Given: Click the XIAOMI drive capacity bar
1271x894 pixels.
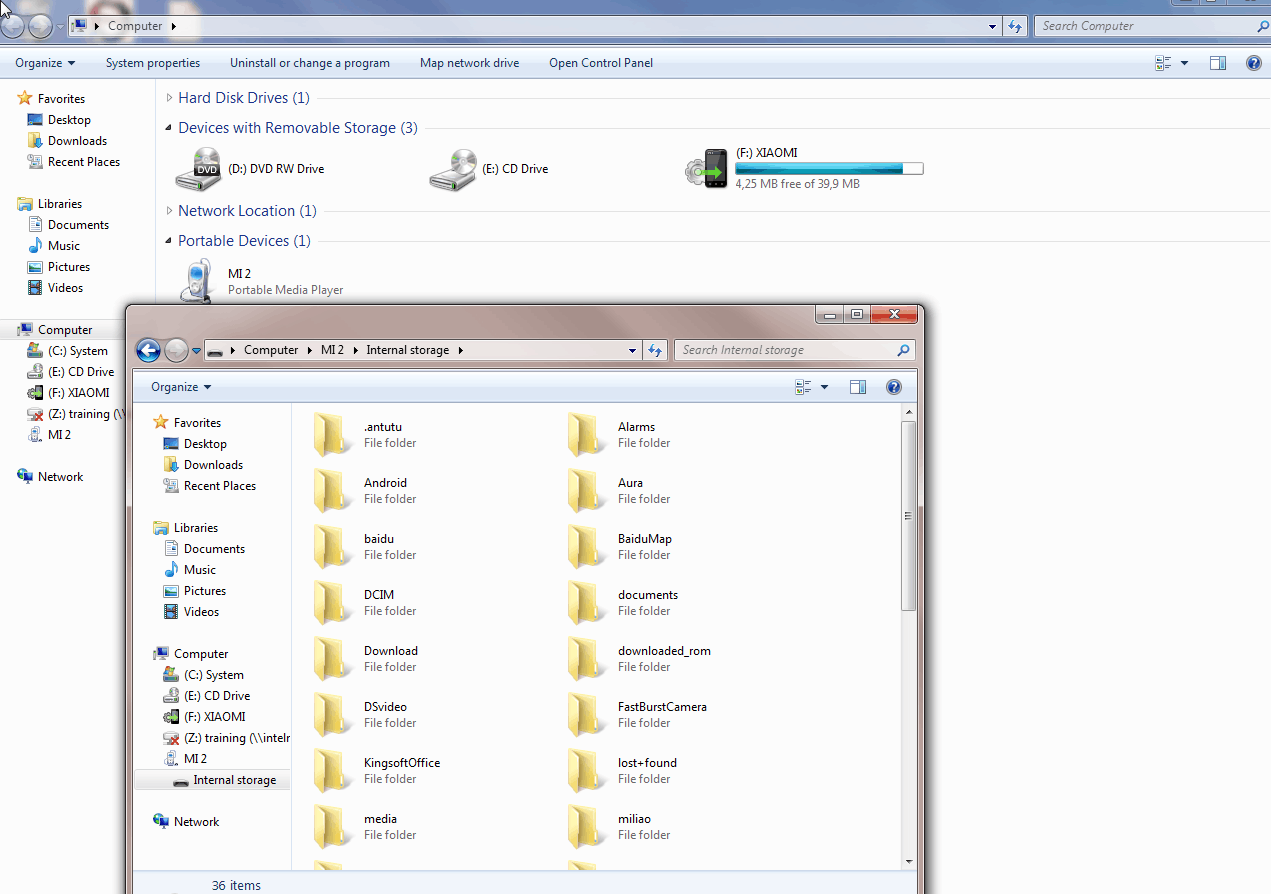Looking at the screenshot, I should point(829,169).
